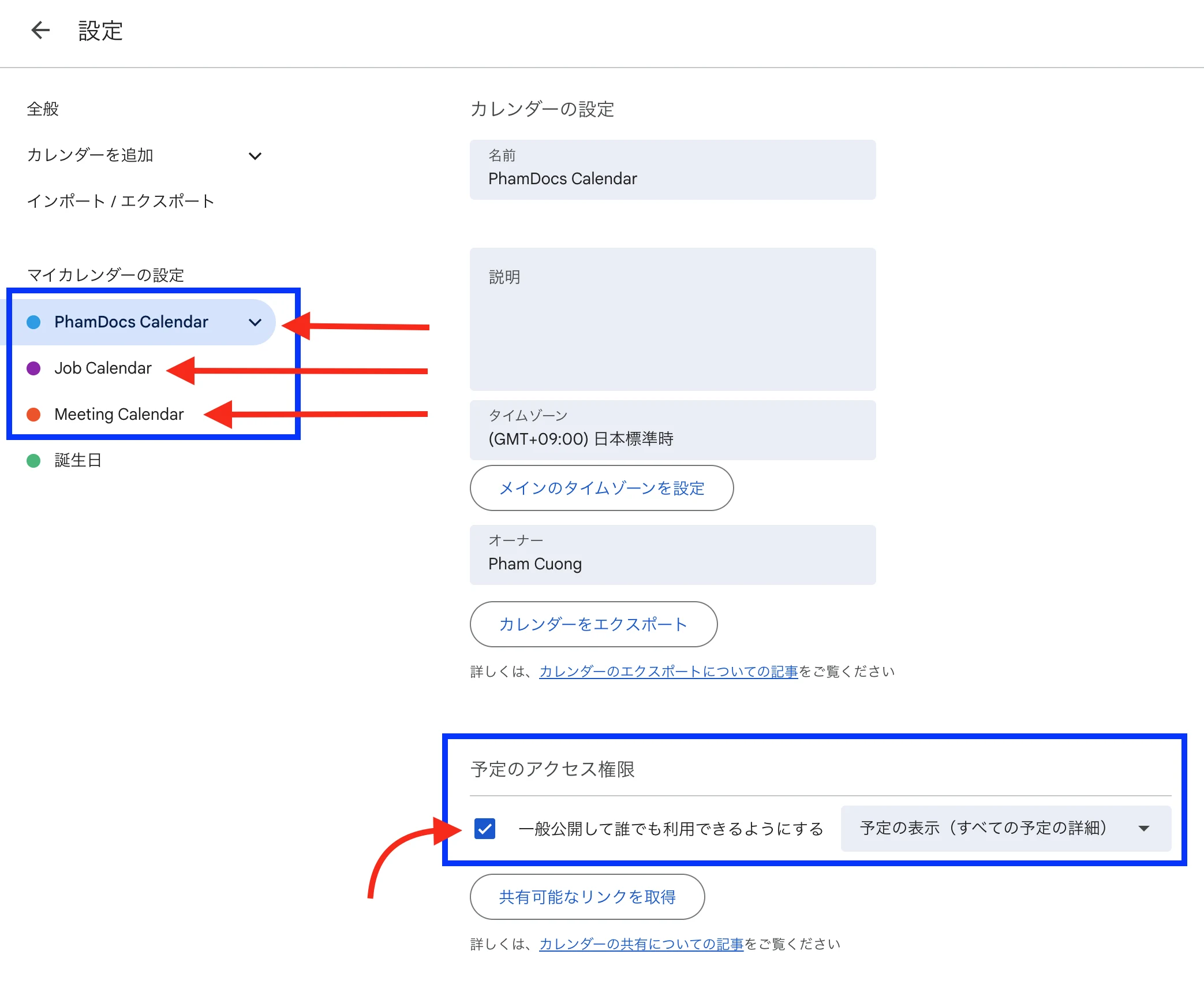The width and height of the screenshot is (1204, 999).
Task: Click the purple Job Calendar color dot
Action: [33, 368]
